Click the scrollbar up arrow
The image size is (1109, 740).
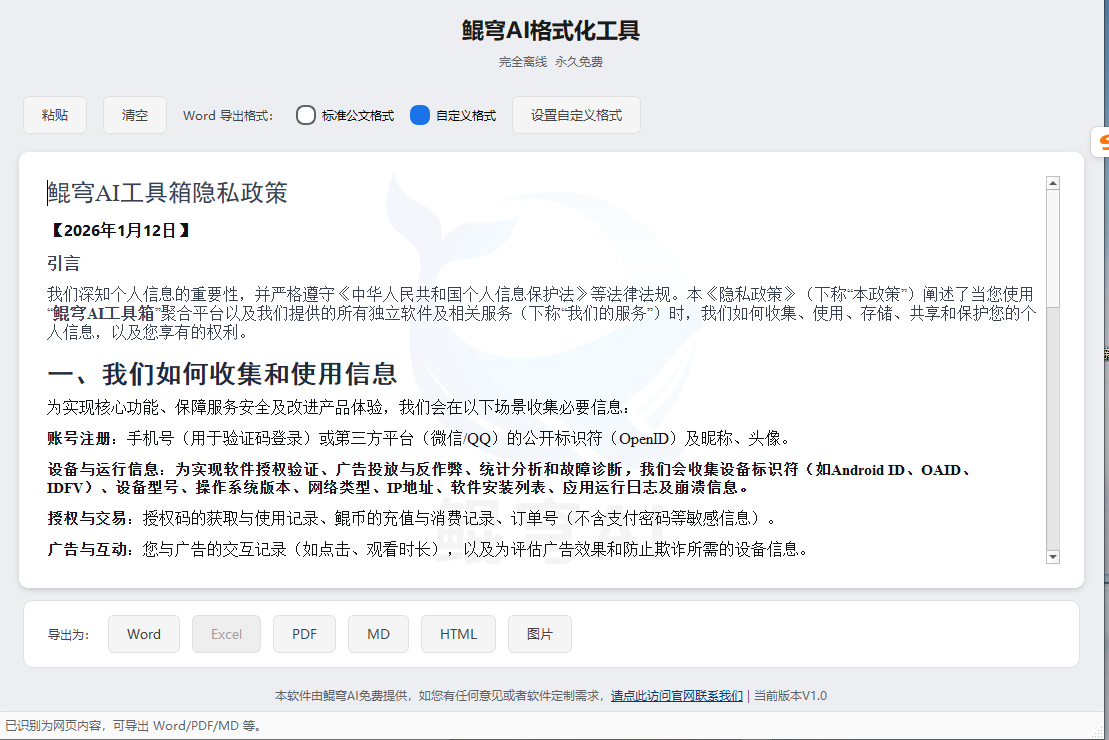click(1053, 181)
